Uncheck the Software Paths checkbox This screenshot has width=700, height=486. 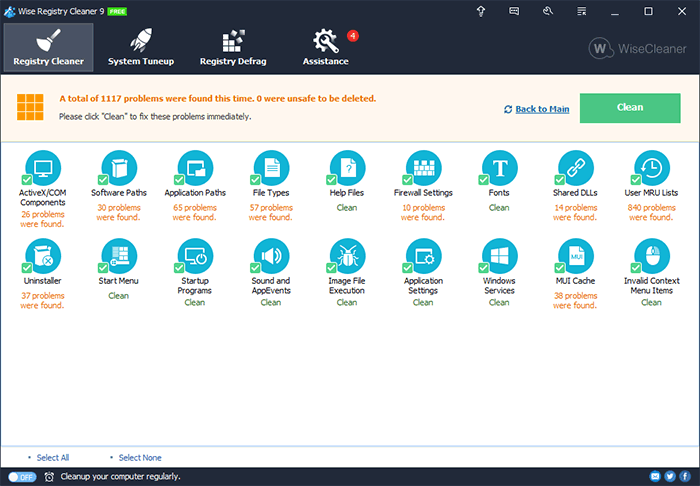tap(103, 179)
